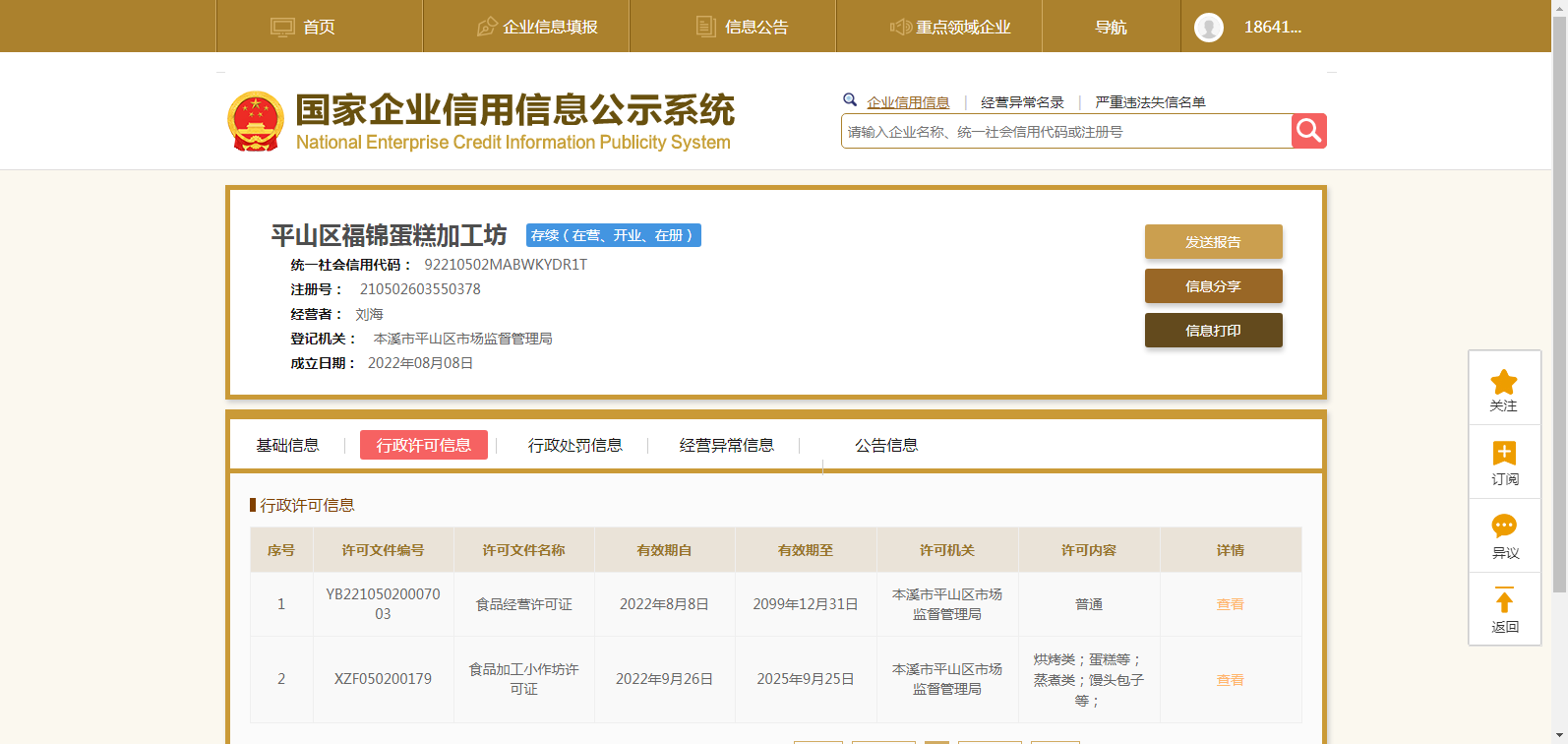The height and width of the screenshot is (744, 1568).
Task: Click the 许可内容 cell 普通
Action: (x=1089, y=604)
